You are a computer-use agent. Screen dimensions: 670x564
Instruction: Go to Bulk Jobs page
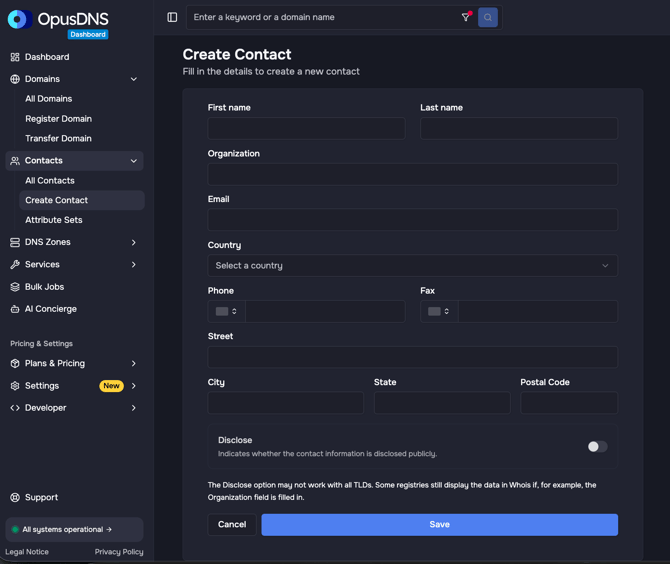44,287
